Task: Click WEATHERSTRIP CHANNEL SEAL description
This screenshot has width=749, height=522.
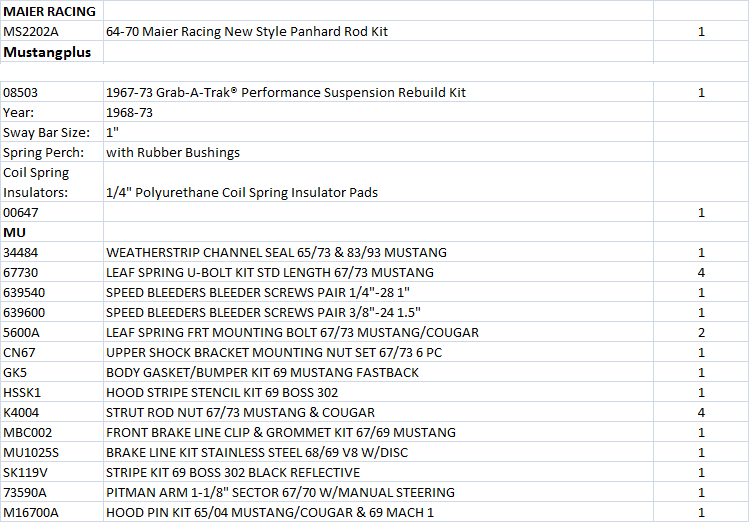Action: coord(378,252)
